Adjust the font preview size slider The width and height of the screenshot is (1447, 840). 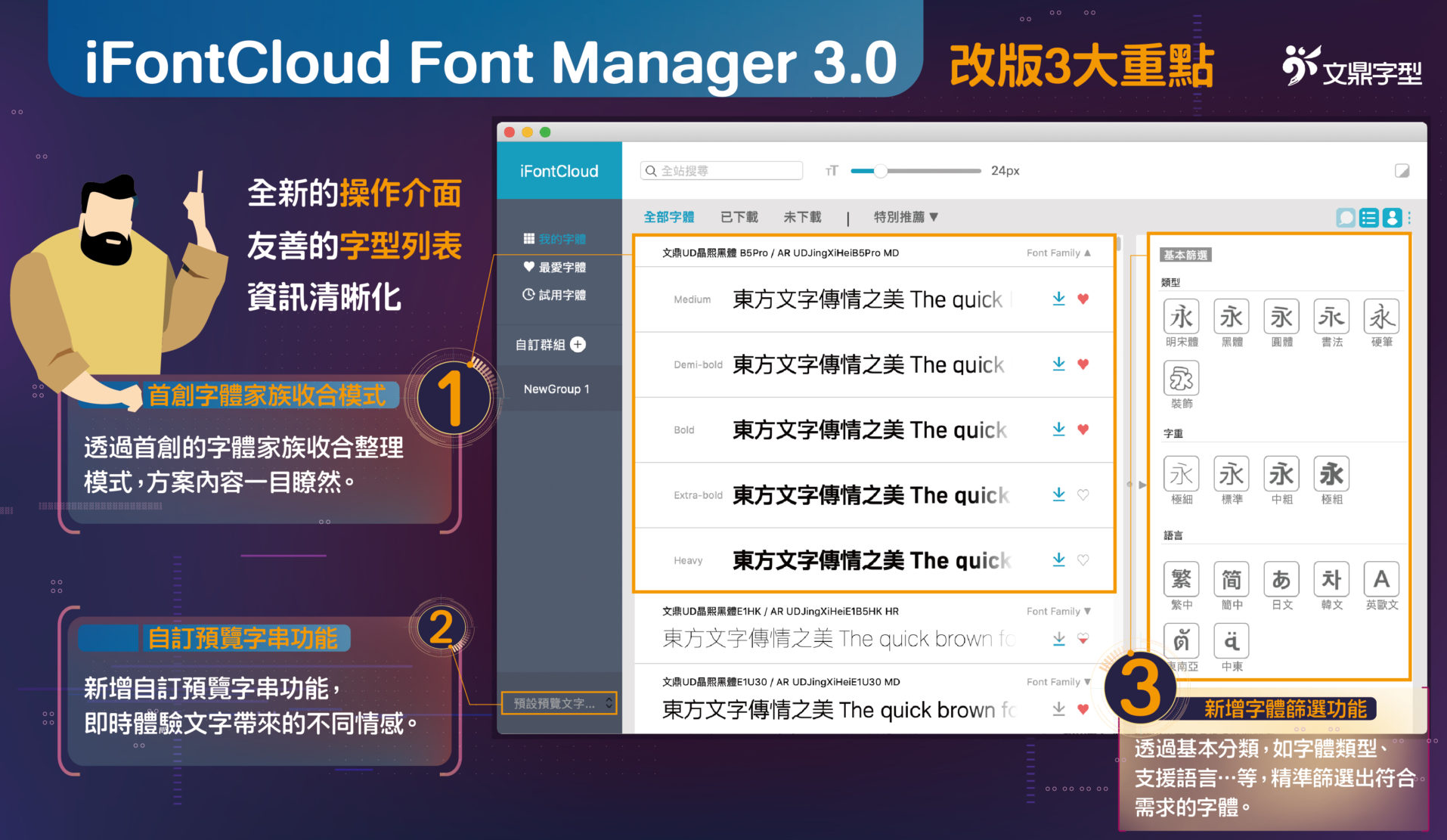pyautogui.click(x=881, y=172)
